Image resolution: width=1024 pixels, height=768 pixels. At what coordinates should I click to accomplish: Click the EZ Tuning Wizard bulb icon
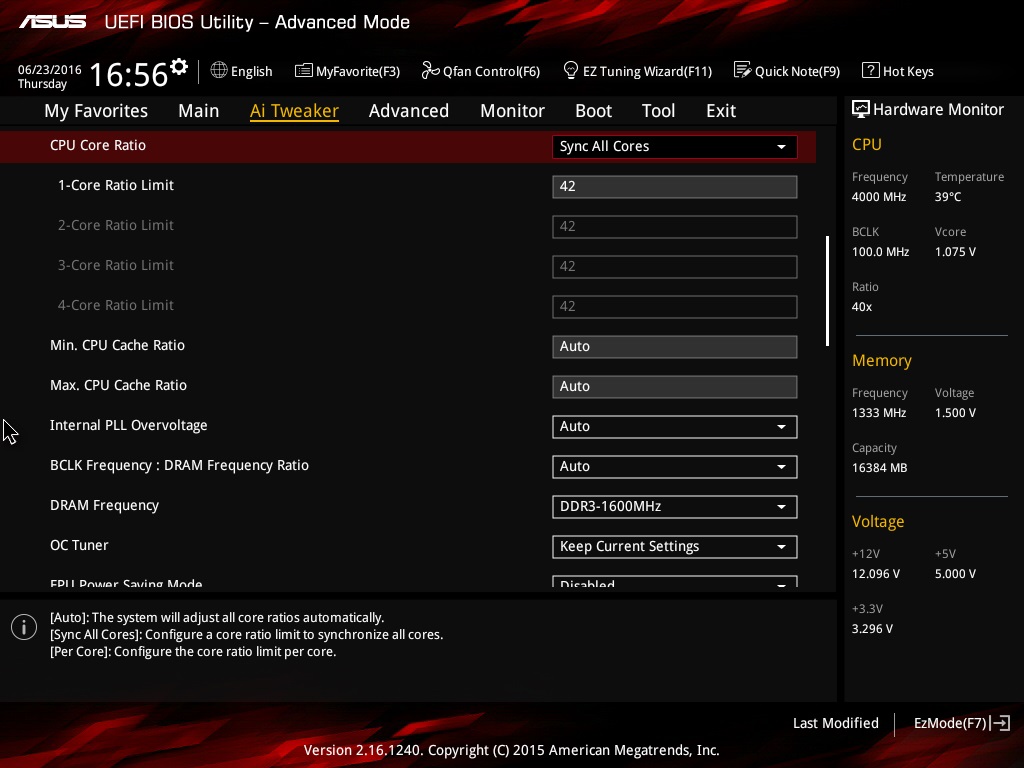[x=571, y=70]
